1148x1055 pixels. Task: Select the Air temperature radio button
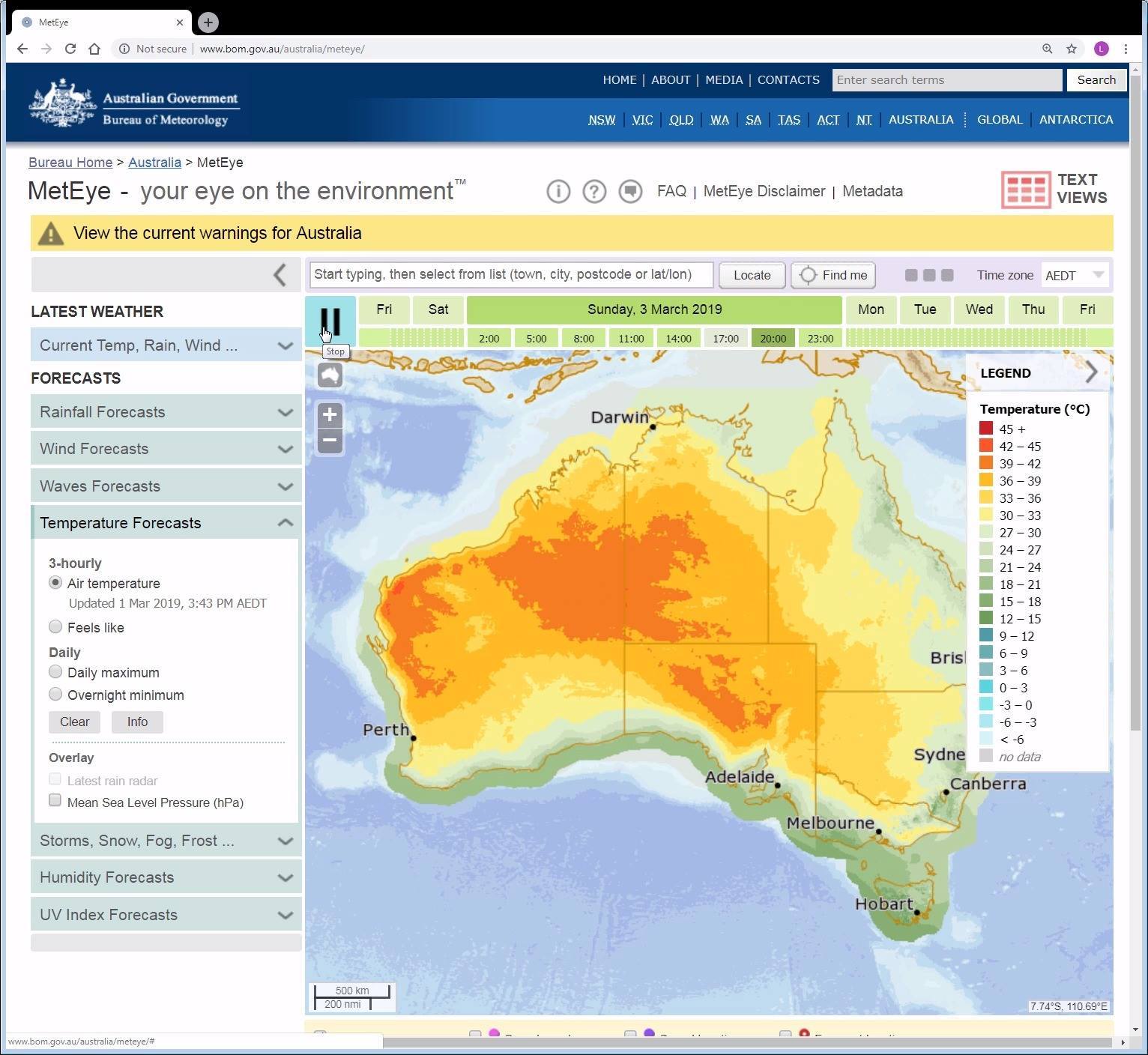tap(55, 582)
